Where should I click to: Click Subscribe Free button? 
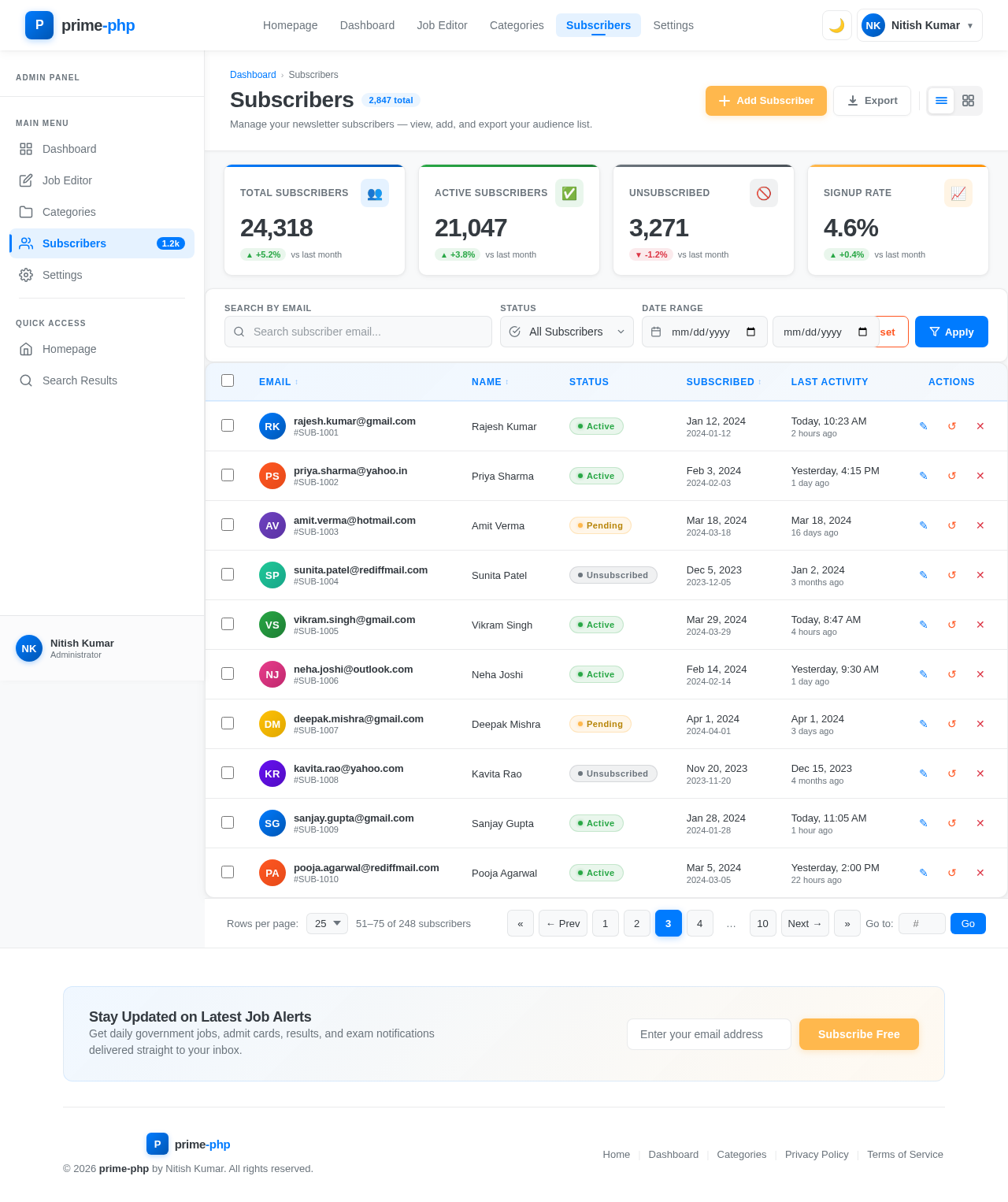(x=859, y=1034)
